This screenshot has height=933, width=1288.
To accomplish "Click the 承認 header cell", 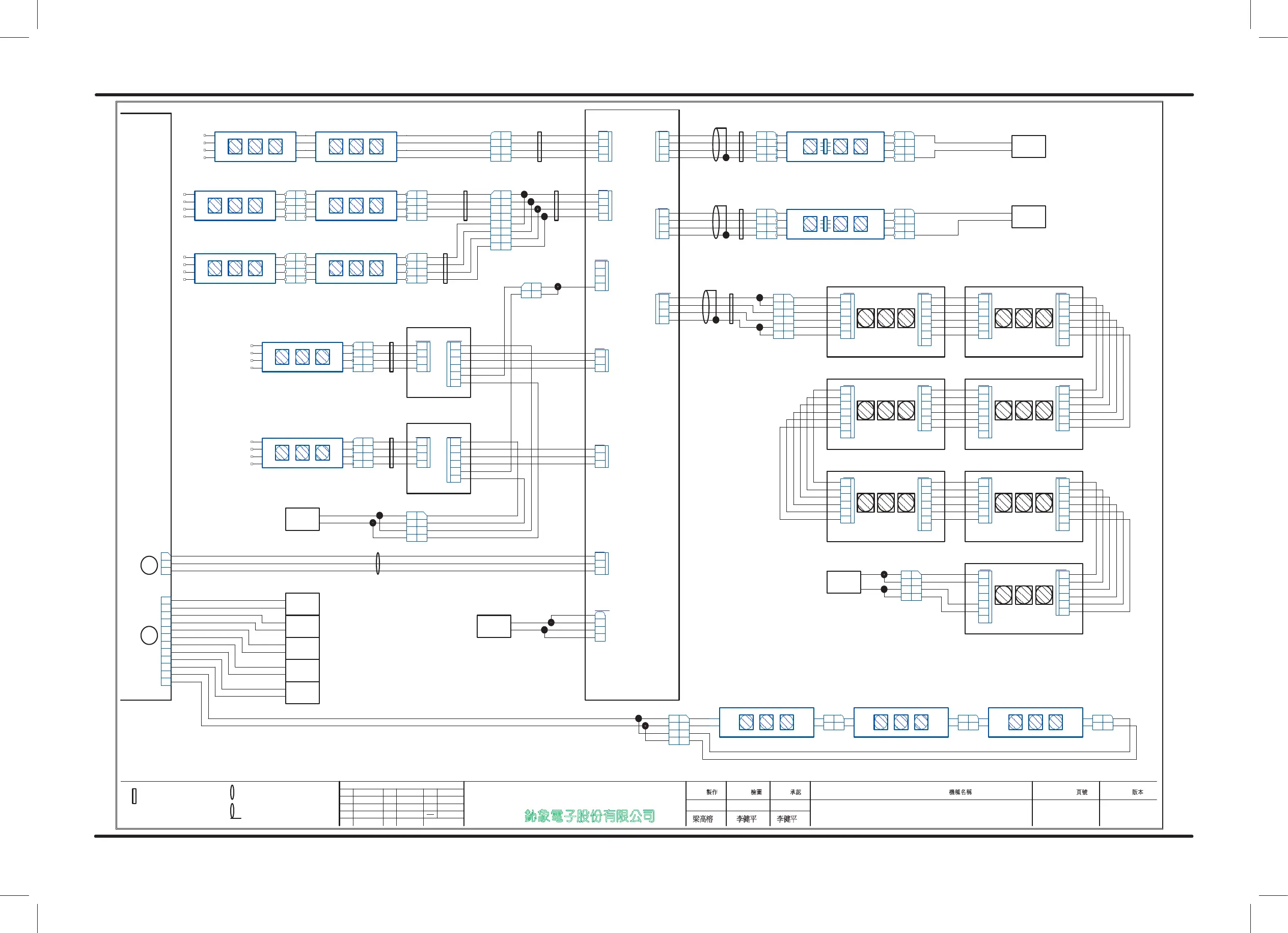I will click(795, 792).
